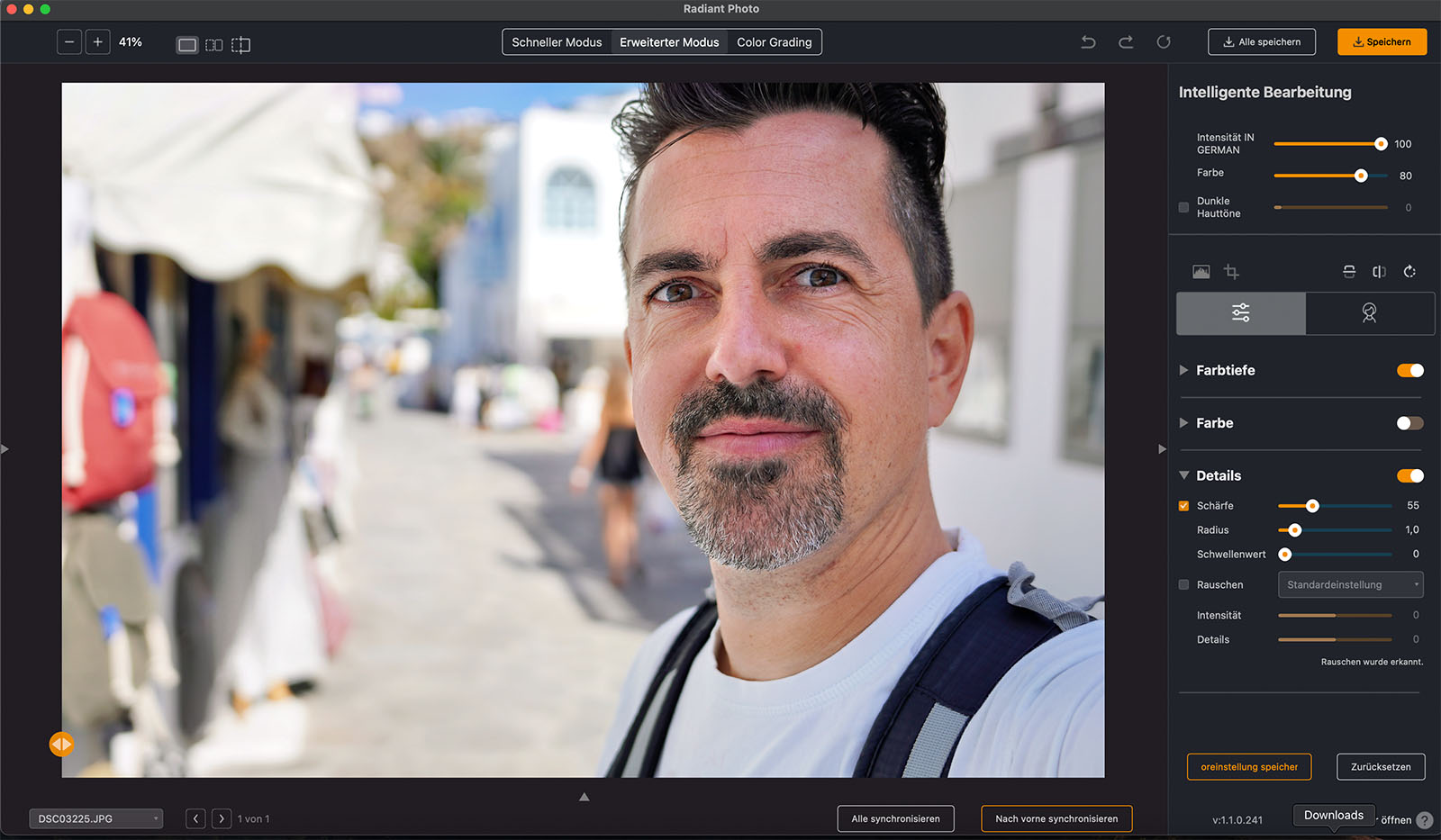The height and width of the screenshot is (840, 1441).
Task: Open the DSC03225.JPG file dropdown
Action: pos(95,818)
